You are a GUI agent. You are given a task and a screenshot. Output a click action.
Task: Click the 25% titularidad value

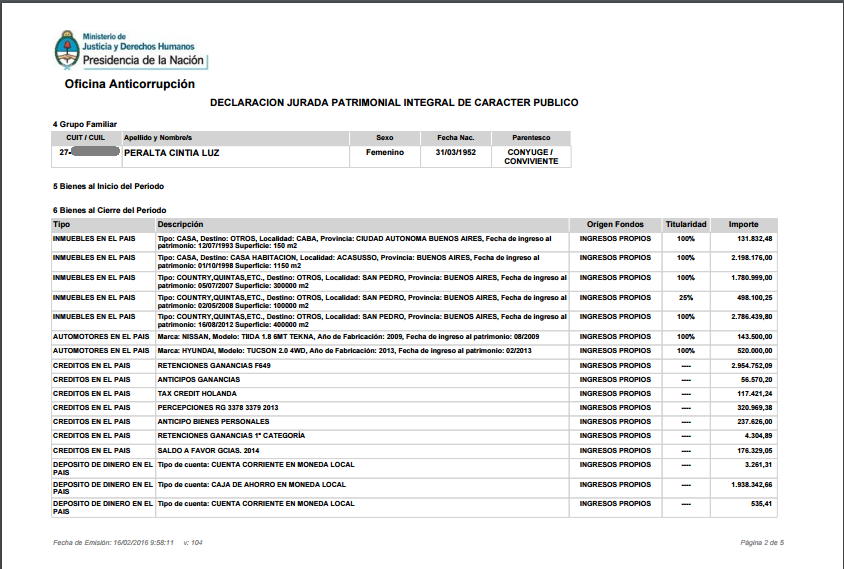coord(686,297)
